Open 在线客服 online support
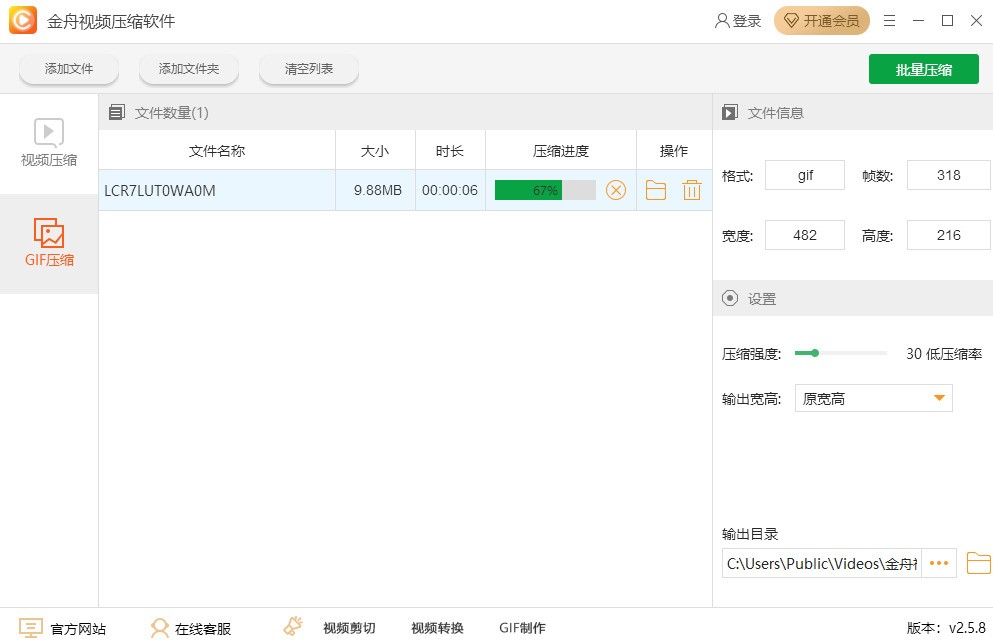993x641 pixels. (203, 628)
